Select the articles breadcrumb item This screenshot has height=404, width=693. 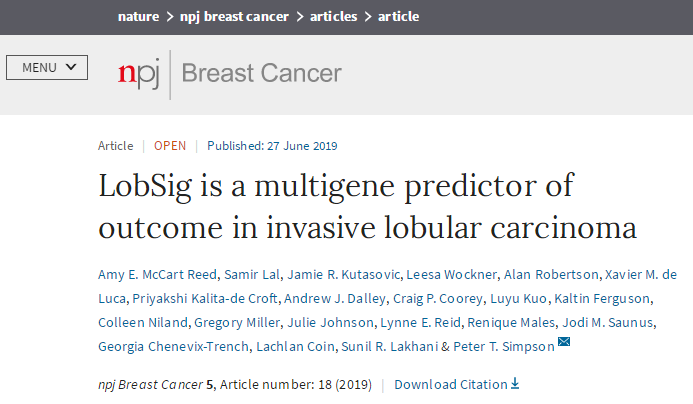[x=335, y=17]
